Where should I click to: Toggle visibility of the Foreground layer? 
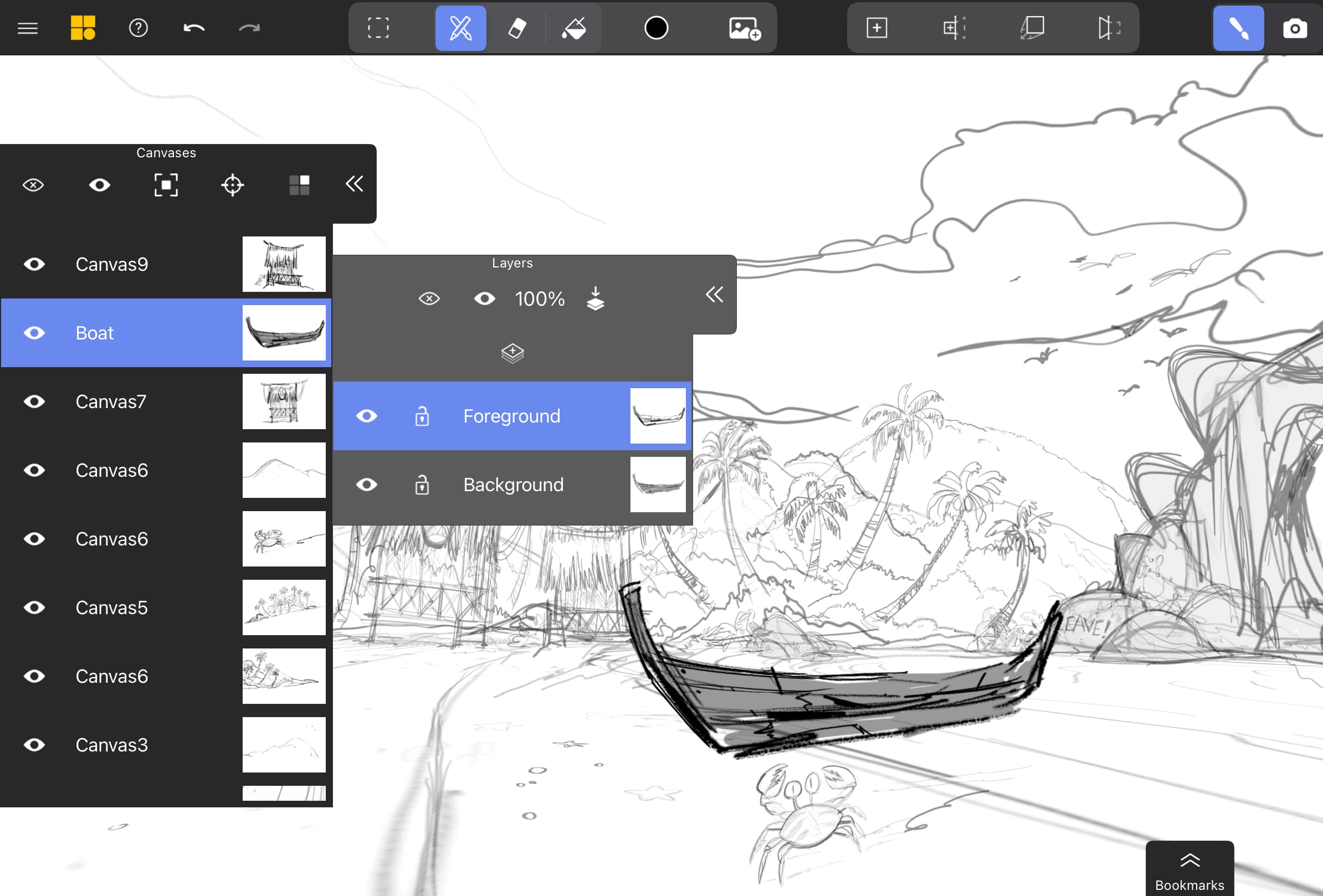367,416
